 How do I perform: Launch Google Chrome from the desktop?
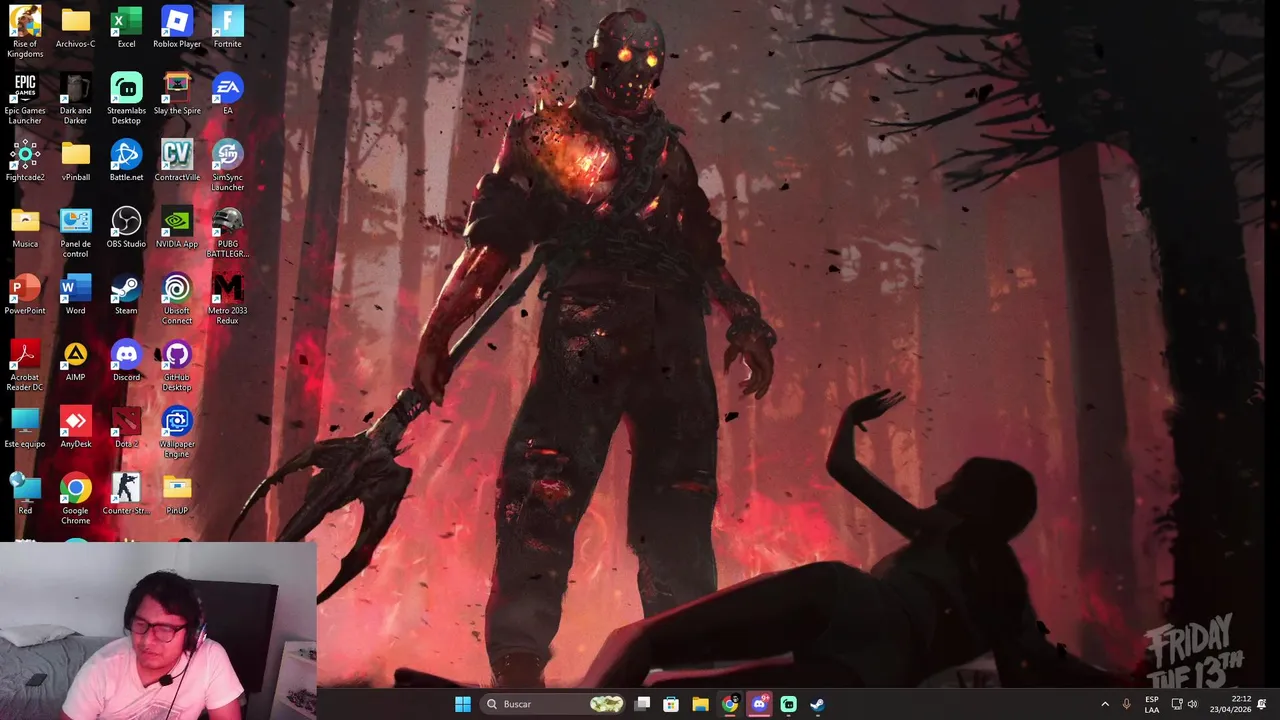point(75,499)
